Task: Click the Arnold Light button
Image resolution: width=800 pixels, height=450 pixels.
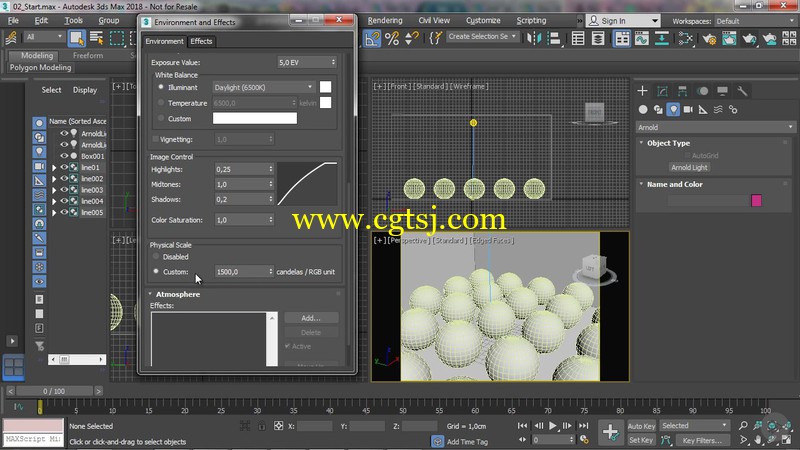Action: (689, 167)
